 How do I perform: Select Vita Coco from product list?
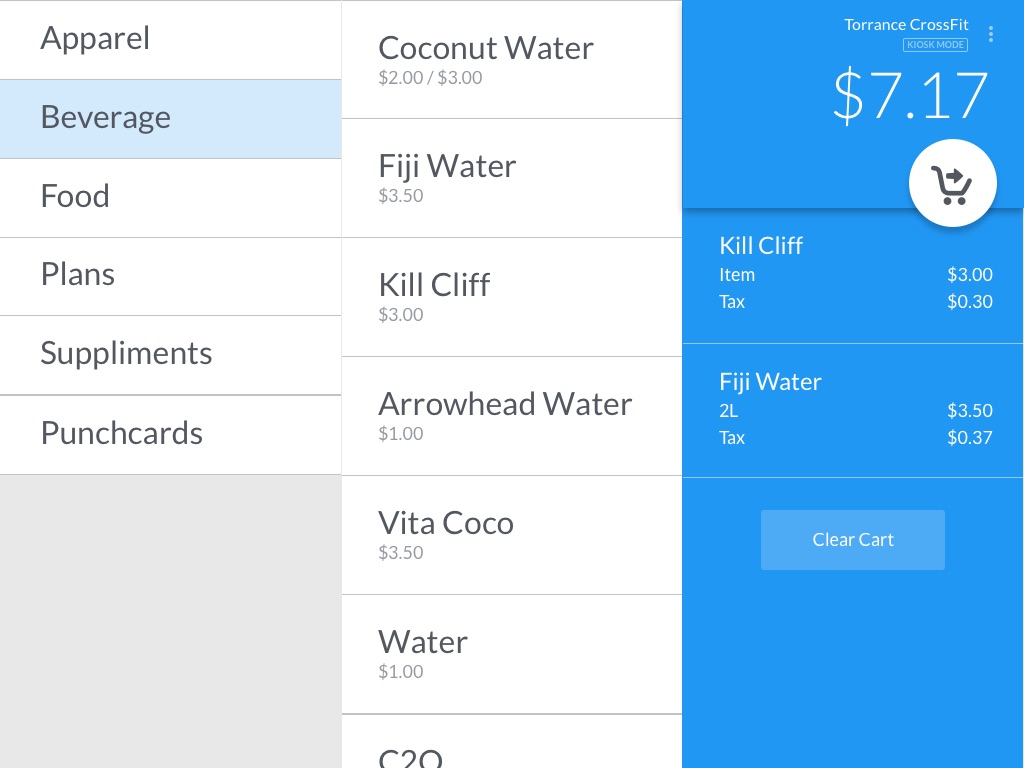(511, 534)
